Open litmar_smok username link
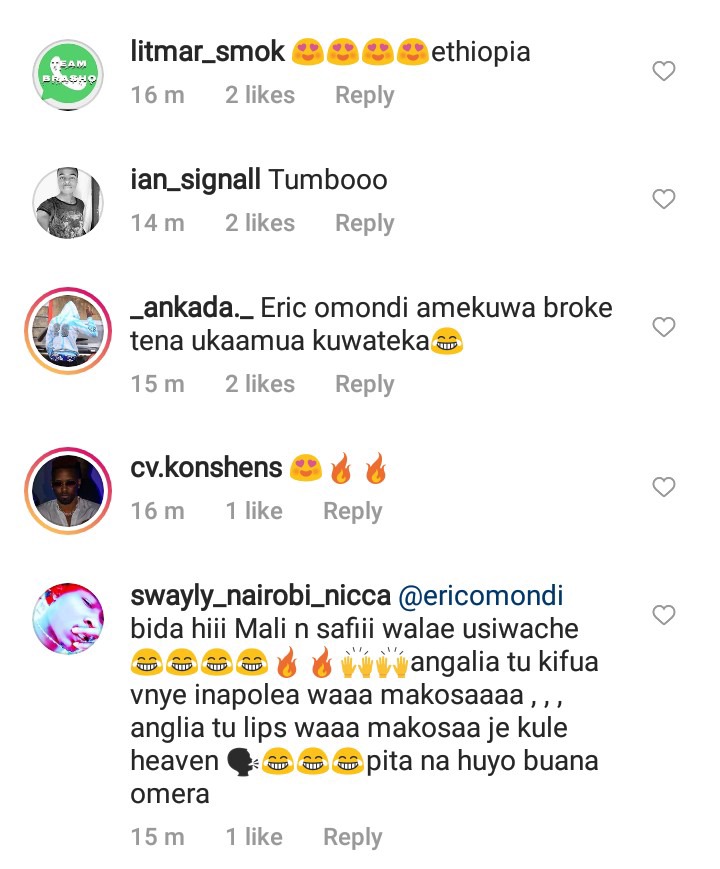This screenshot has height=869, width=720. pos(208,52)
